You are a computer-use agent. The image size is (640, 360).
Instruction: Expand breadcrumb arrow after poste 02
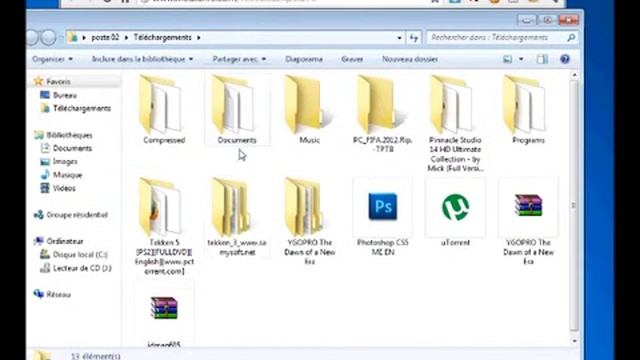coord(126,38)
